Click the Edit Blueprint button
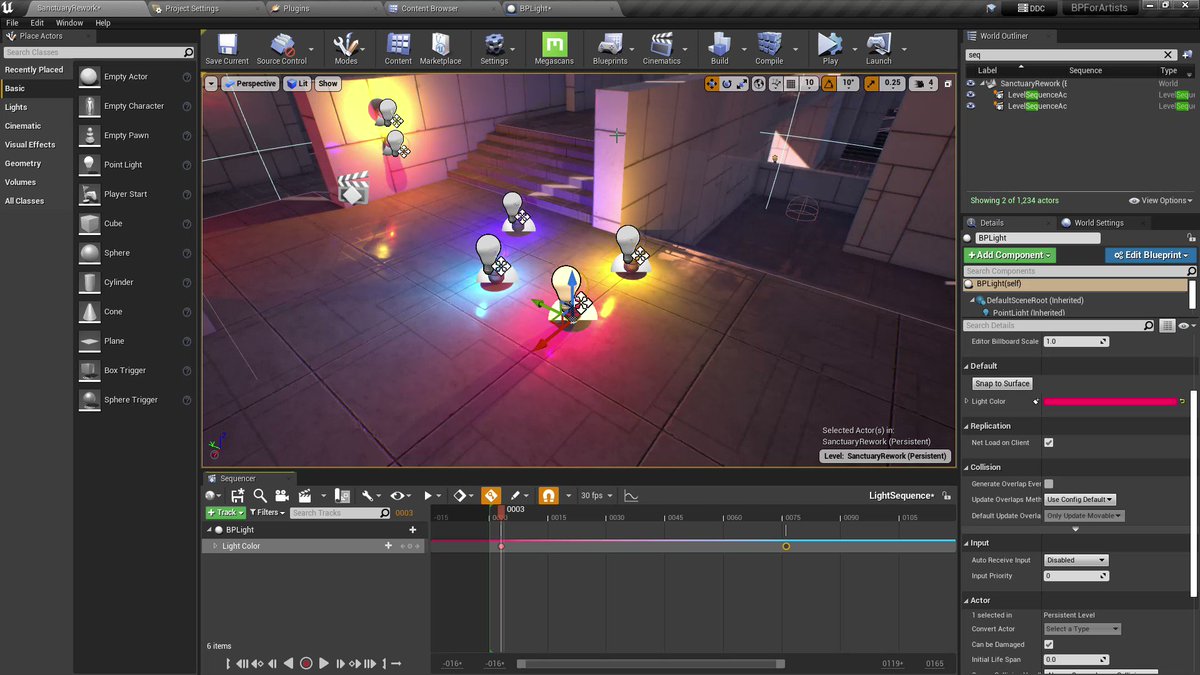1200x675 pixels. pyautogui.click(x=1150, y=255)
